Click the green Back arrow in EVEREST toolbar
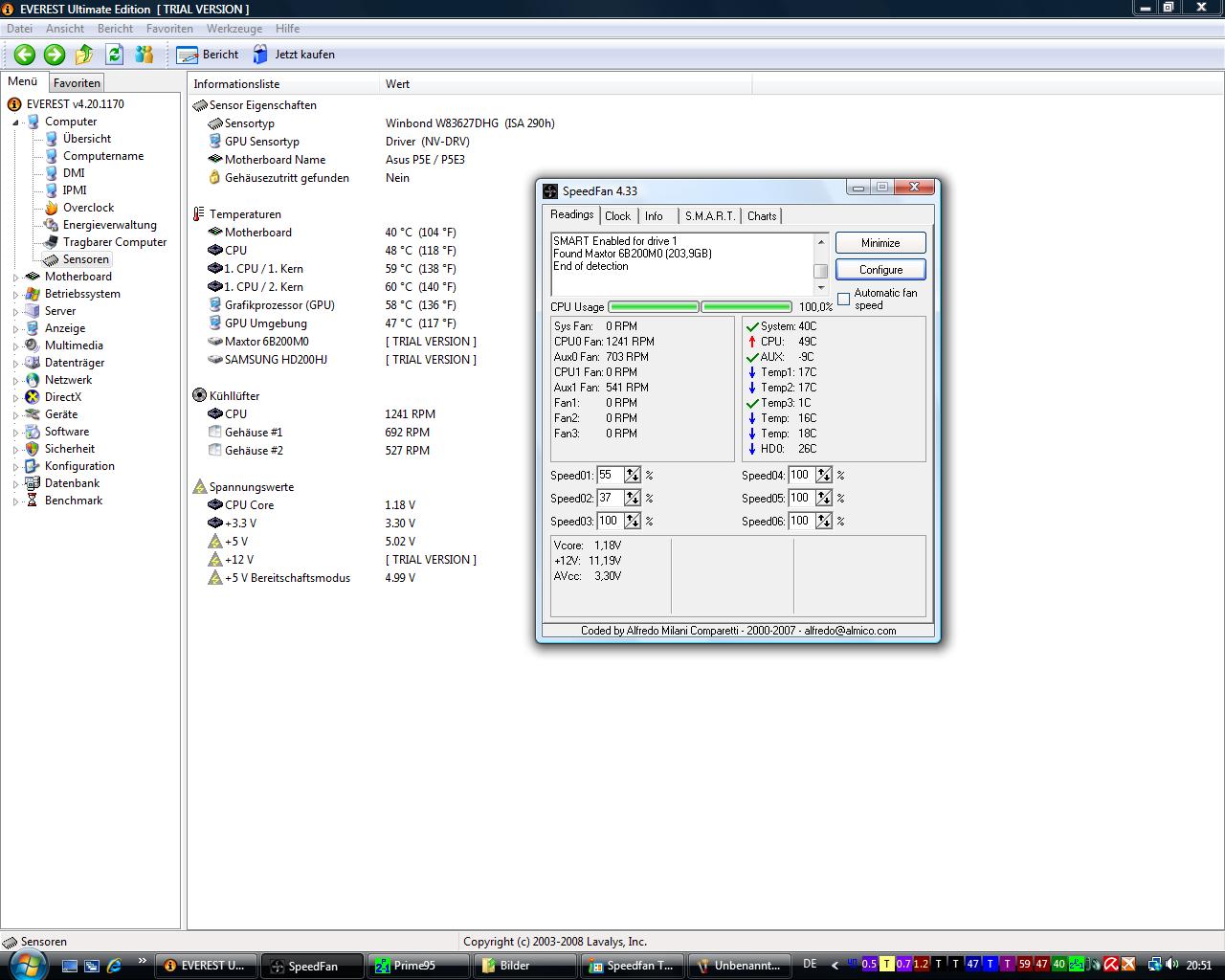This screenshot has height=980, width=1225. (x=25, y=55)
